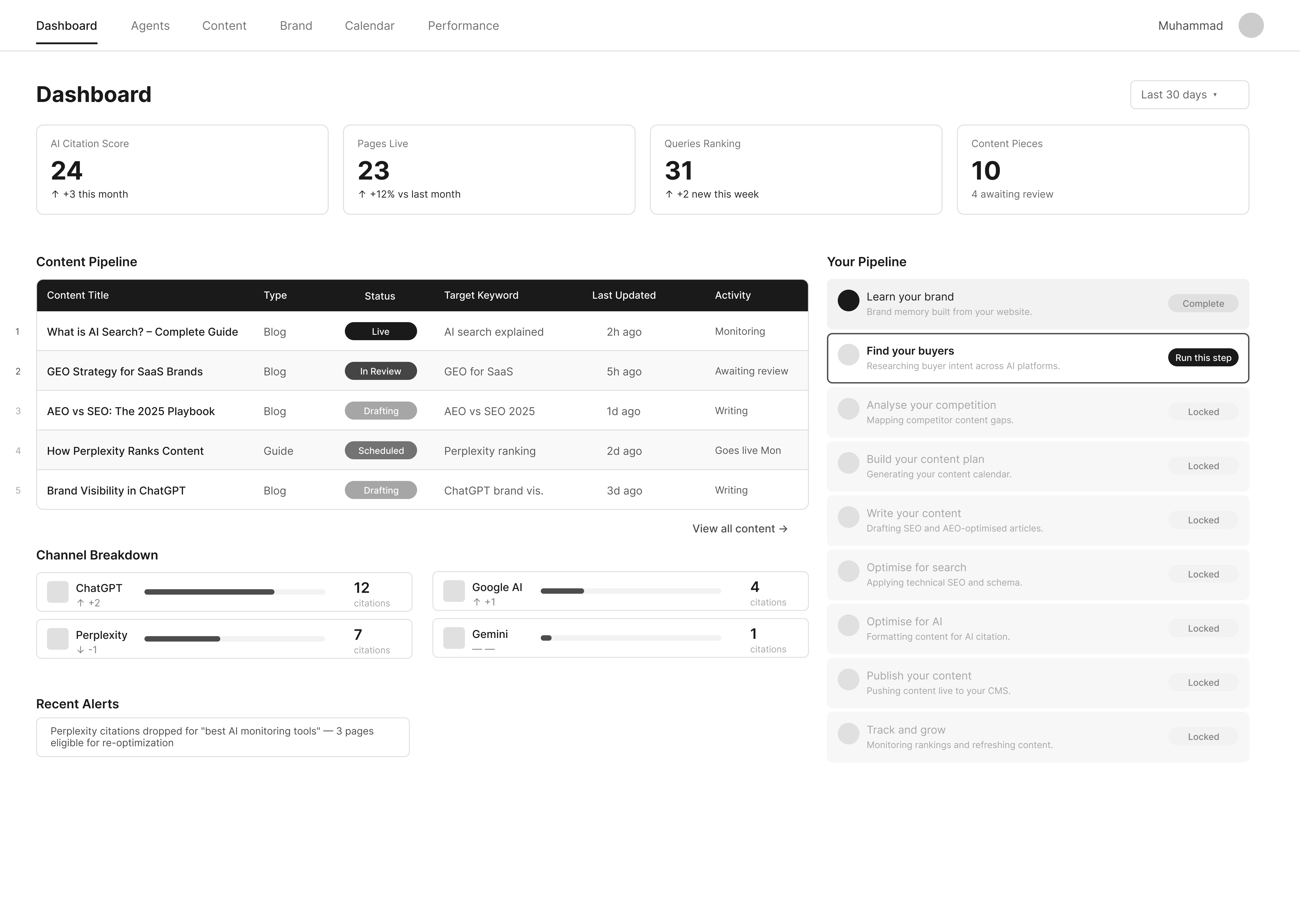Open Muhammad's profile avatar
Viewport: 1300px width, 924px height.
click(1251, 25)
